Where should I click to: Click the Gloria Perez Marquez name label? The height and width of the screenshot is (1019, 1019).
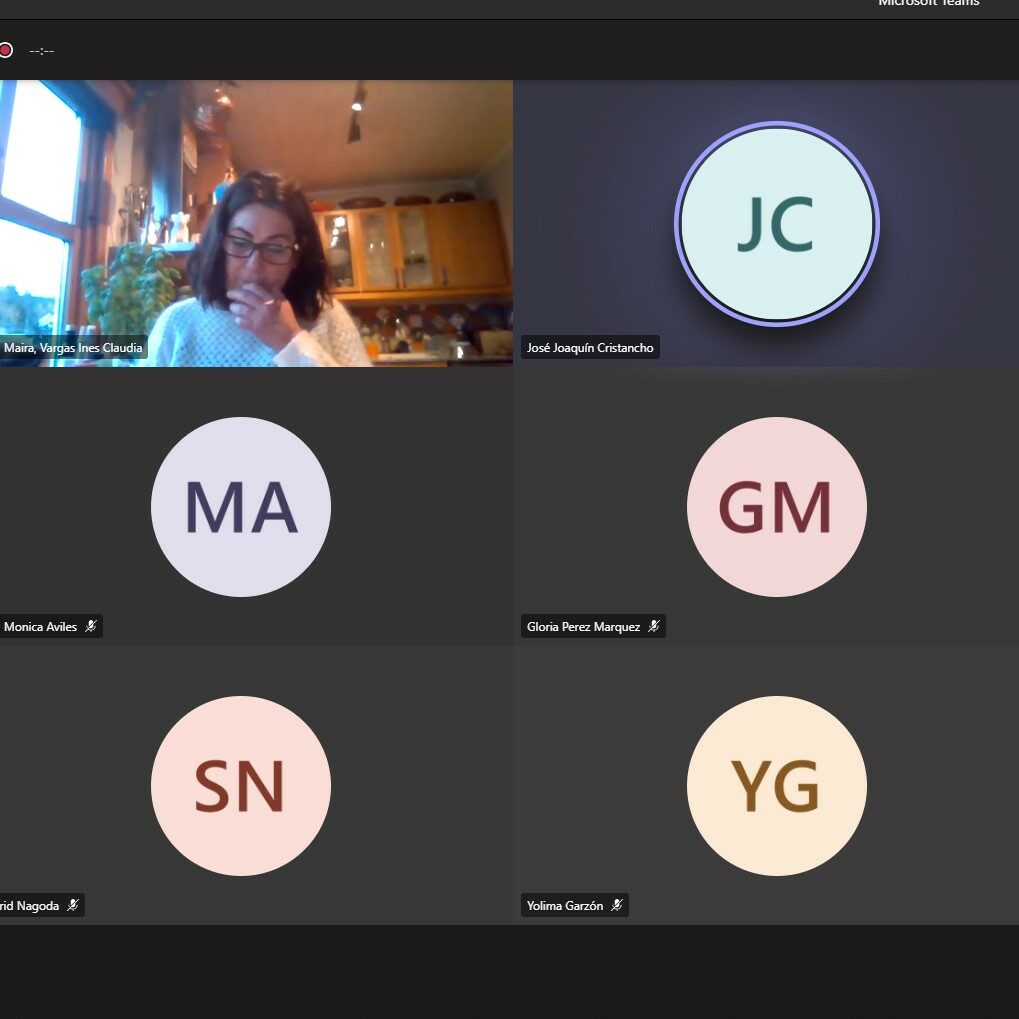point(583,627)
